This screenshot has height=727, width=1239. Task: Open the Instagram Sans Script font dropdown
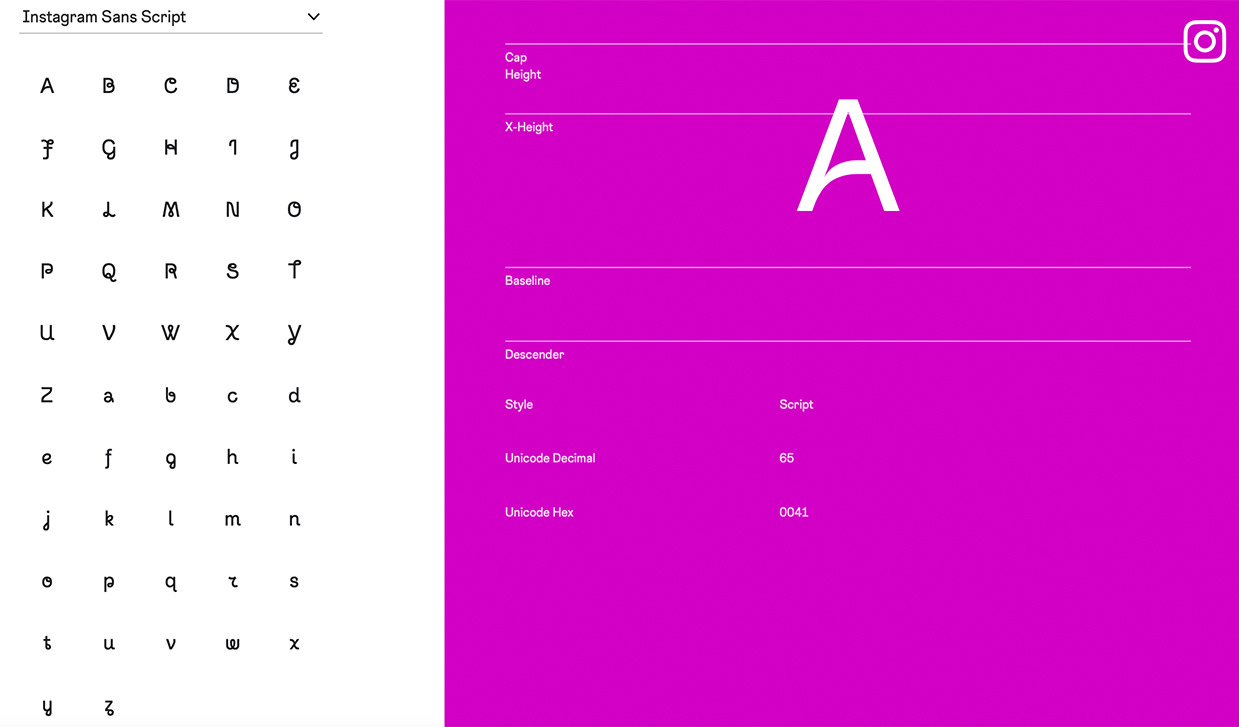tap(171, 17)
